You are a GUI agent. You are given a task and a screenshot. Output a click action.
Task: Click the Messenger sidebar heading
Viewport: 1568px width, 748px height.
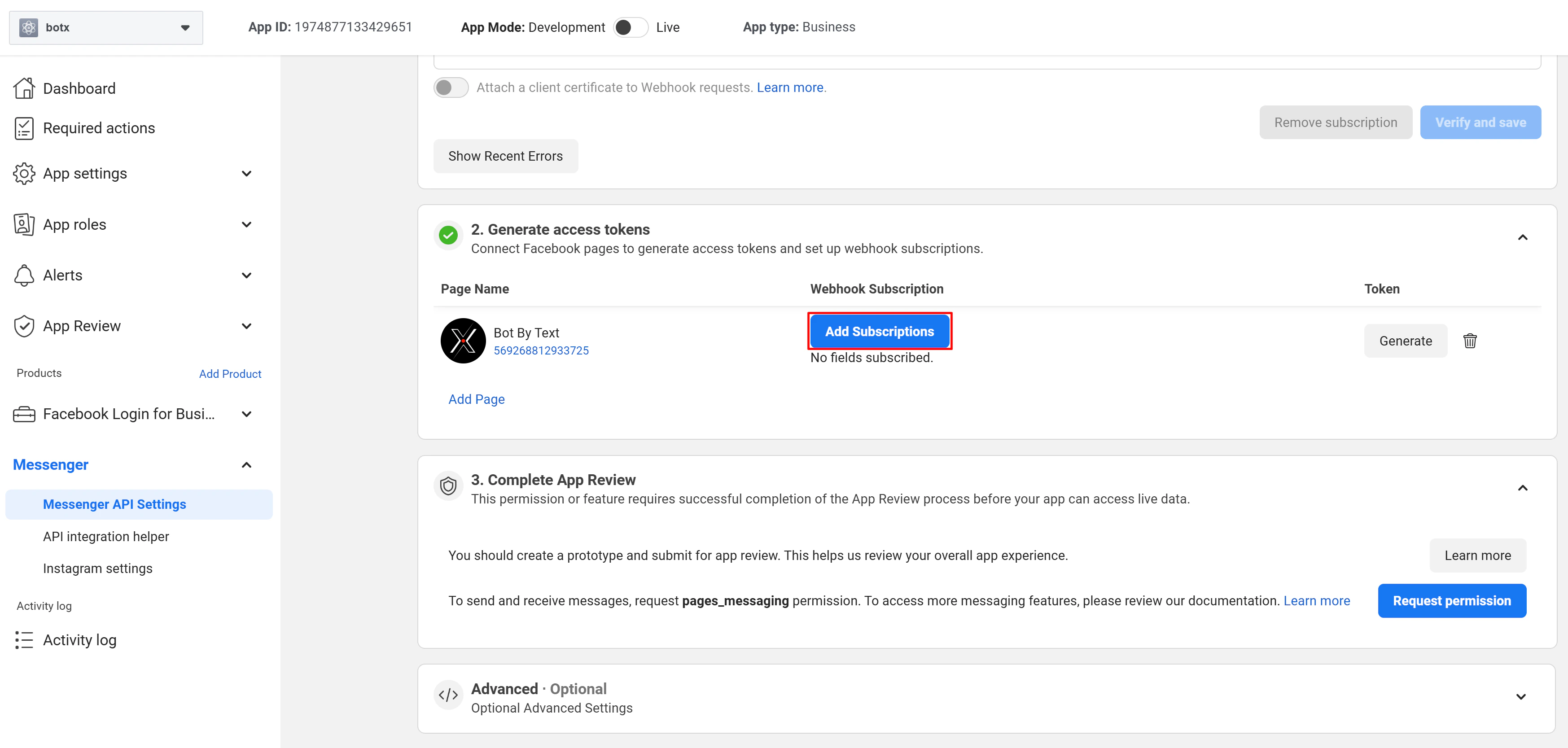pos(51,465)
